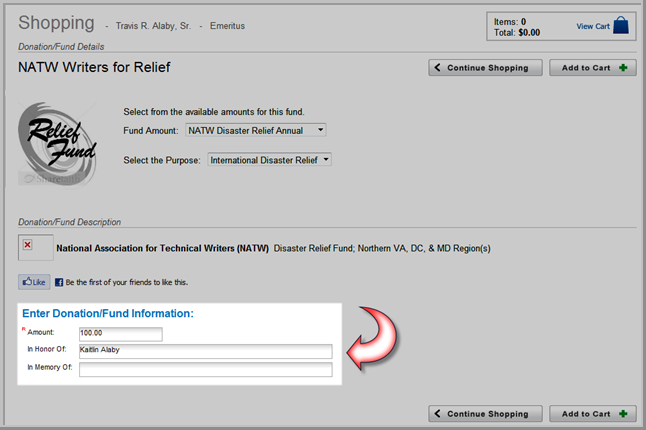Click the Facebook Like button
This screenshot has height=430, width=646.
34,282
